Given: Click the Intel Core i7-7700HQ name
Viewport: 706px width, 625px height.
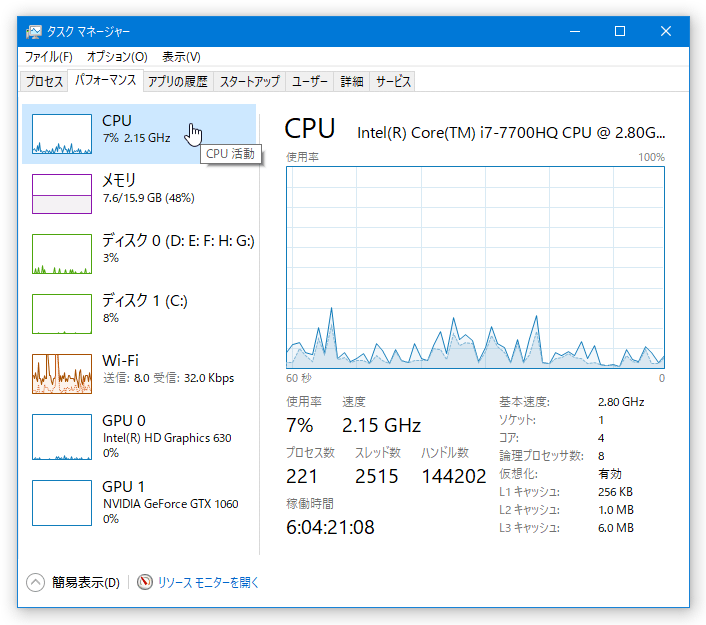Looking at the screenshot, I should tap(511, 132).
